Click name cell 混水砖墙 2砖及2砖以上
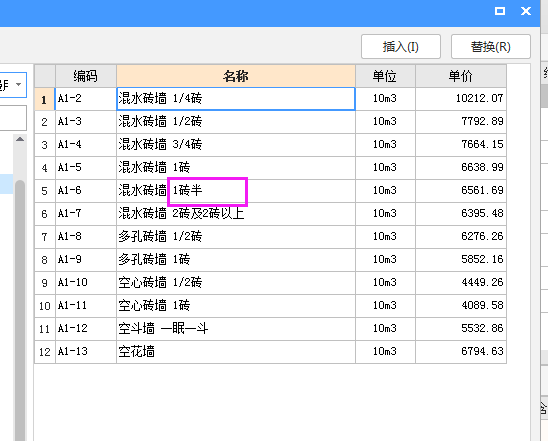 coord(236,214)
